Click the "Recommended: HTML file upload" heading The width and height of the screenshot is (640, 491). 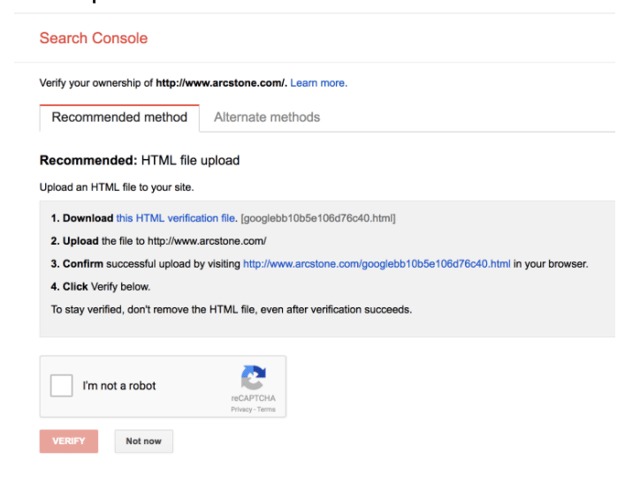[139, 160]
